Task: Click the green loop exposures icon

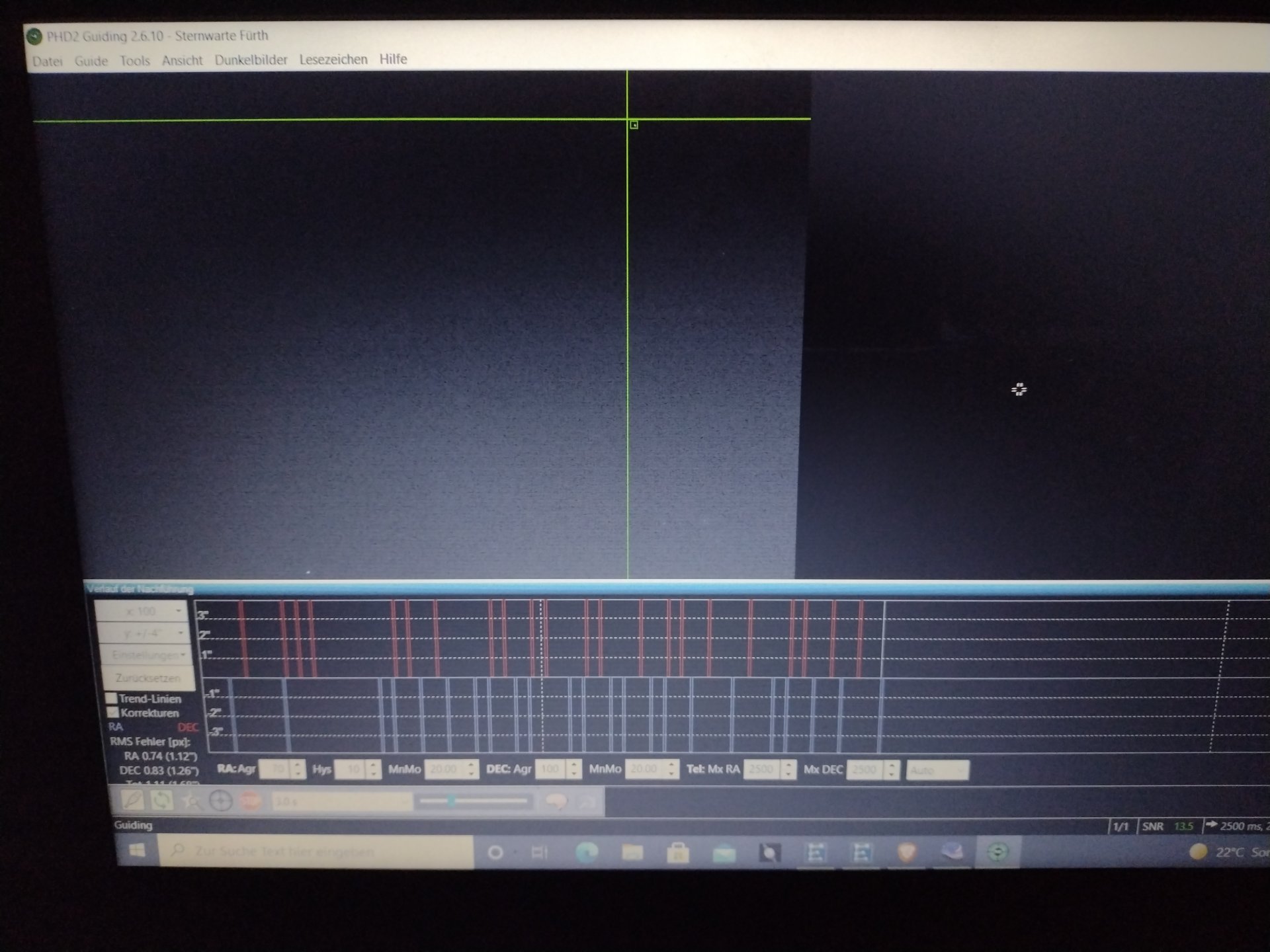Action: point(161,801)
